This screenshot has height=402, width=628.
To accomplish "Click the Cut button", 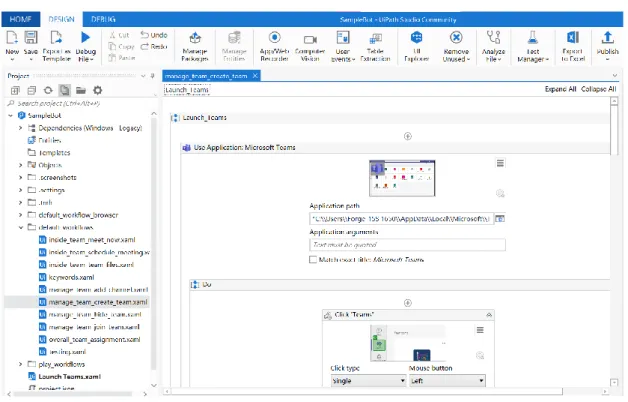I will click(x=119, y=35).
